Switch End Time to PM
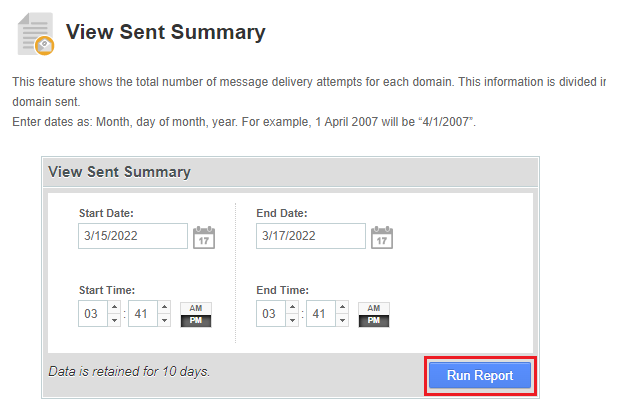Viewport: 620px width, 419px height. click(x=374, y=320)
